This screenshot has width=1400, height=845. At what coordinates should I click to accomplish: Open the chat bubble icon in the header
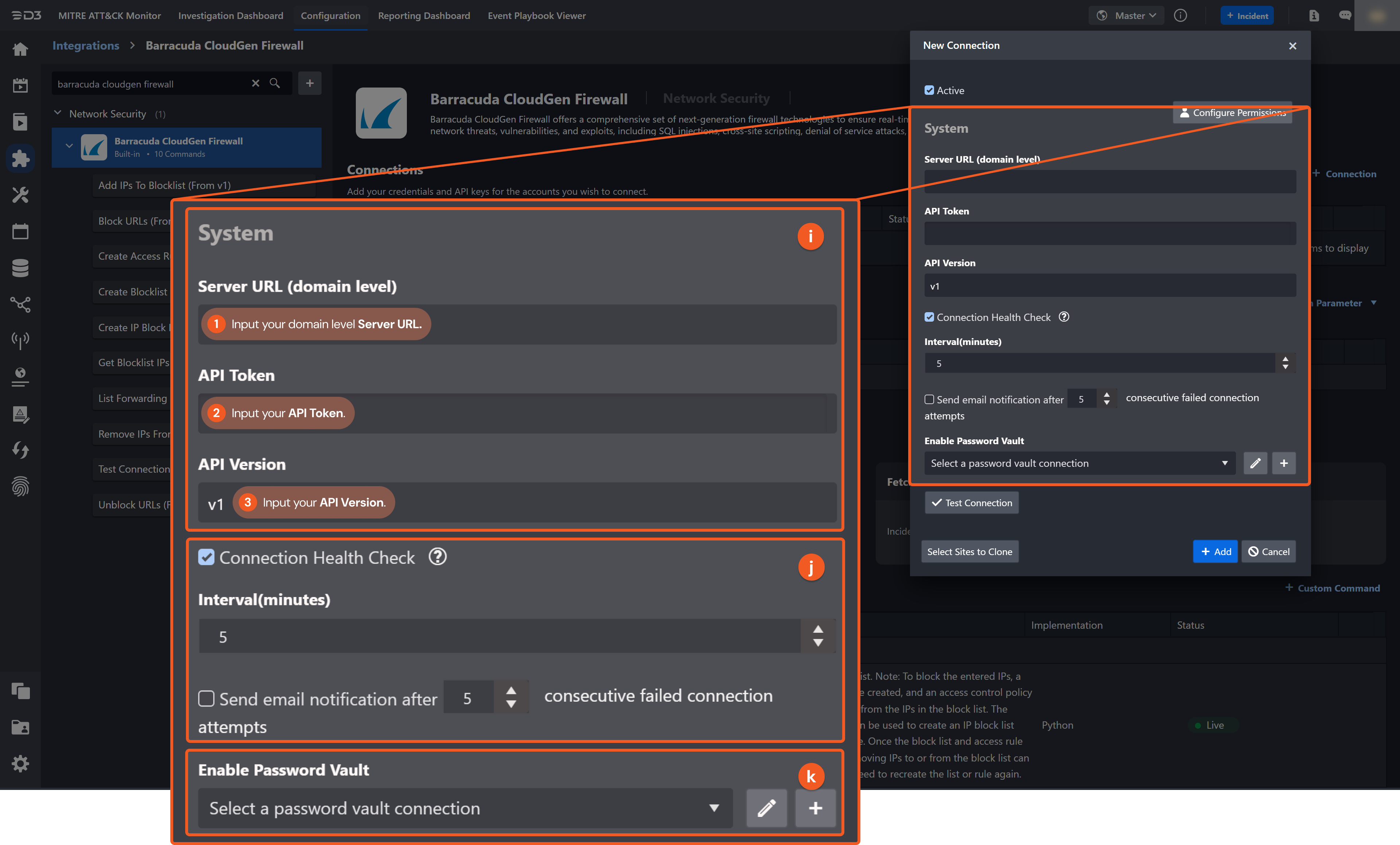point(1345,15)
